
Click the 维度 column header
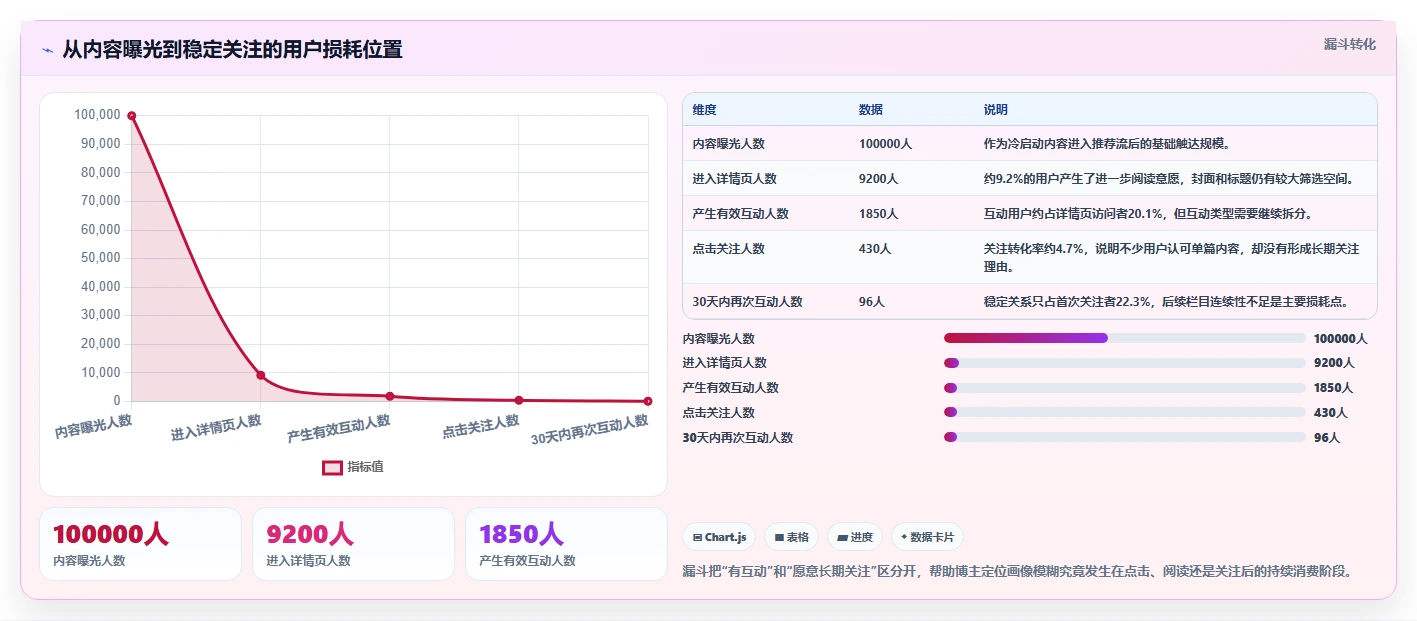coord(704,110)
